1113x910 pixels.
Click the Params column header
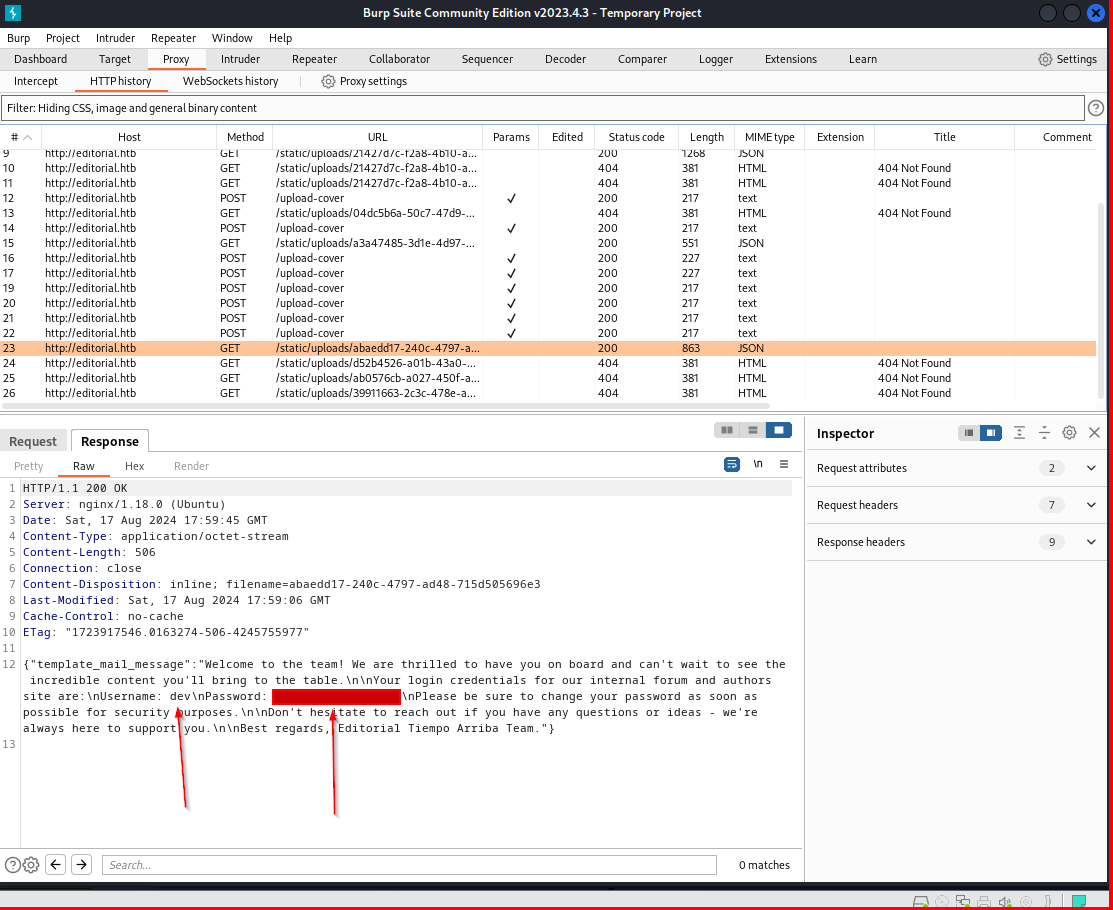(x=511, y=137)
